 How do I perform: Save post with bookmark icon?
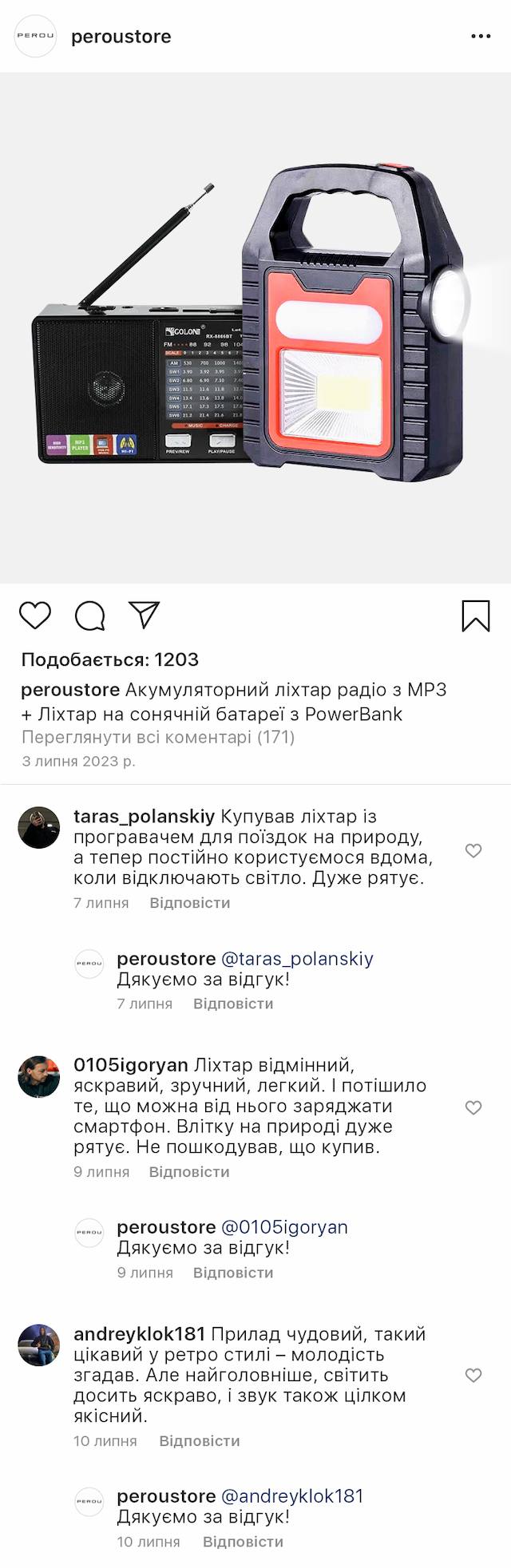pos(476,616)
